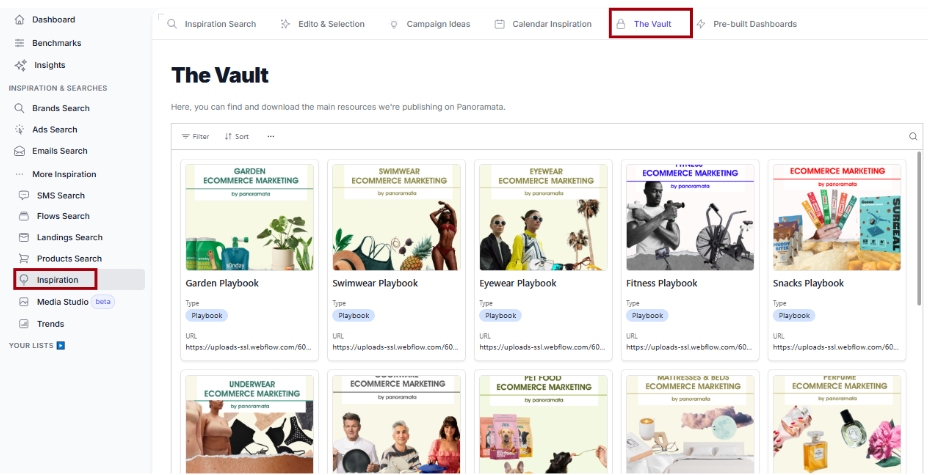The width and height of the screenshot is (928, 475).
Task: Click the Campaign Ideas tab lightbulb icon
Action: coord(394,24)
